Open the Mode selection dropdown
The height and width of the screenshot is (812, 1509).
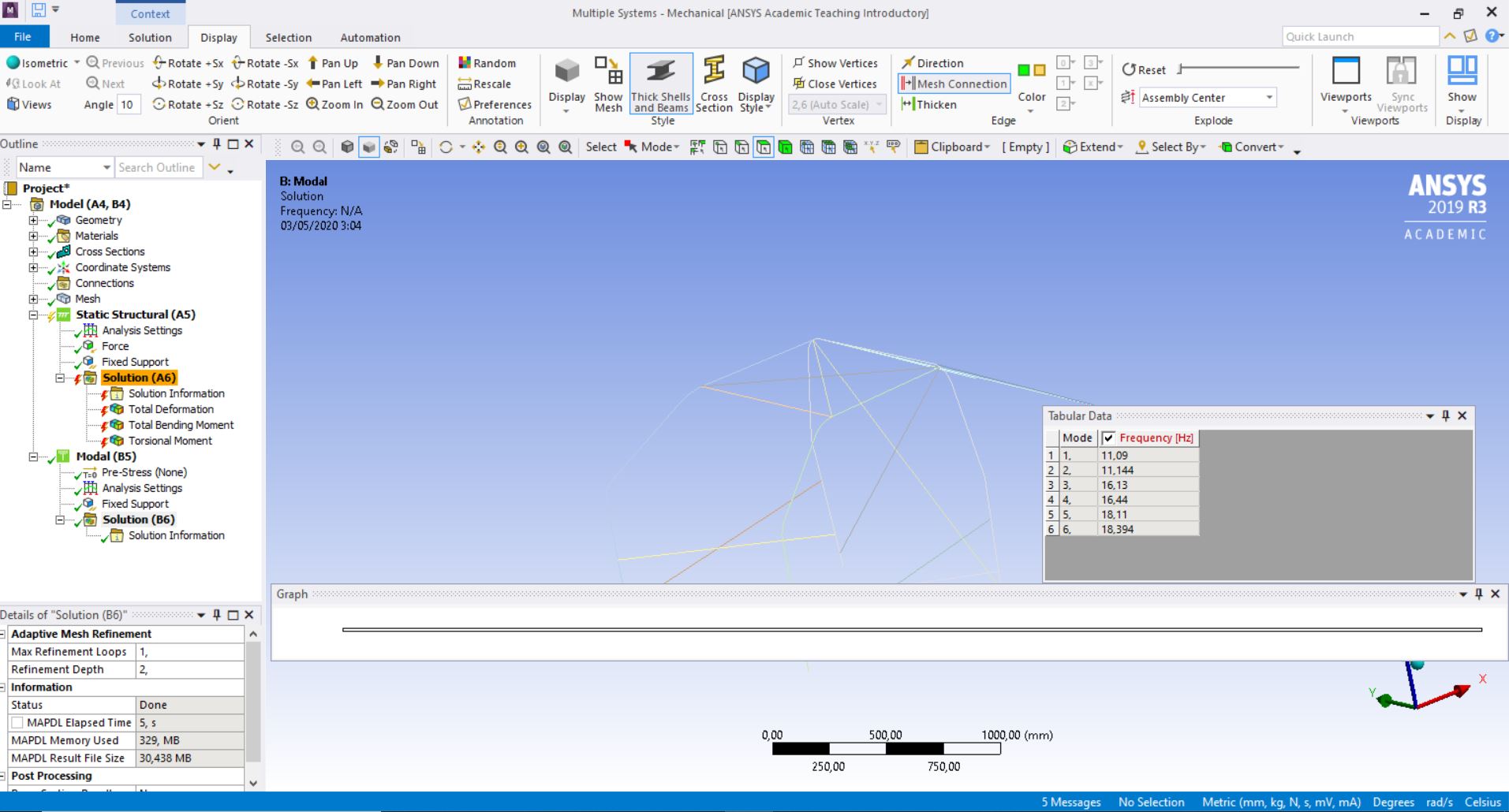652,147
